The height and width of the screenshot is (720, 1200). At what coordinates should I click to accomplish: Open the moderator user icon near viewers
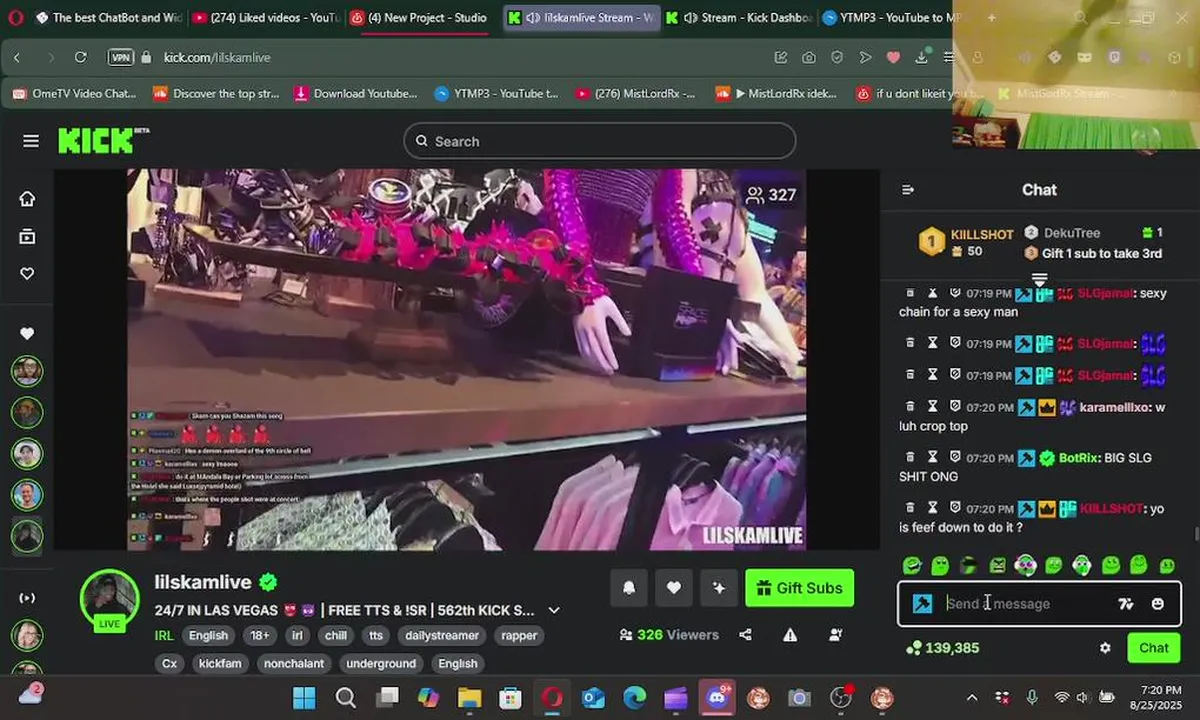(835, 635)
